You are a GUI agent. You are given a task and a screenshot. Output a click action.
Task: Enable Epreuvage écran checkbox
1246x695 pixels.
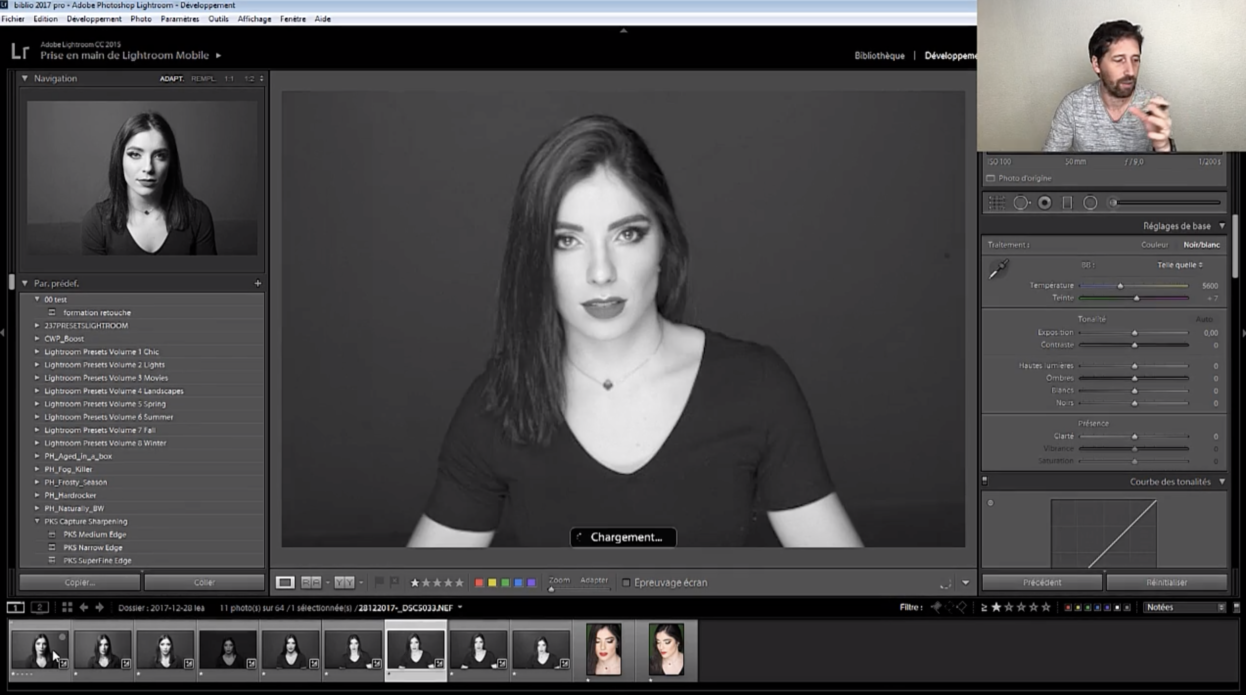(626, 583)
